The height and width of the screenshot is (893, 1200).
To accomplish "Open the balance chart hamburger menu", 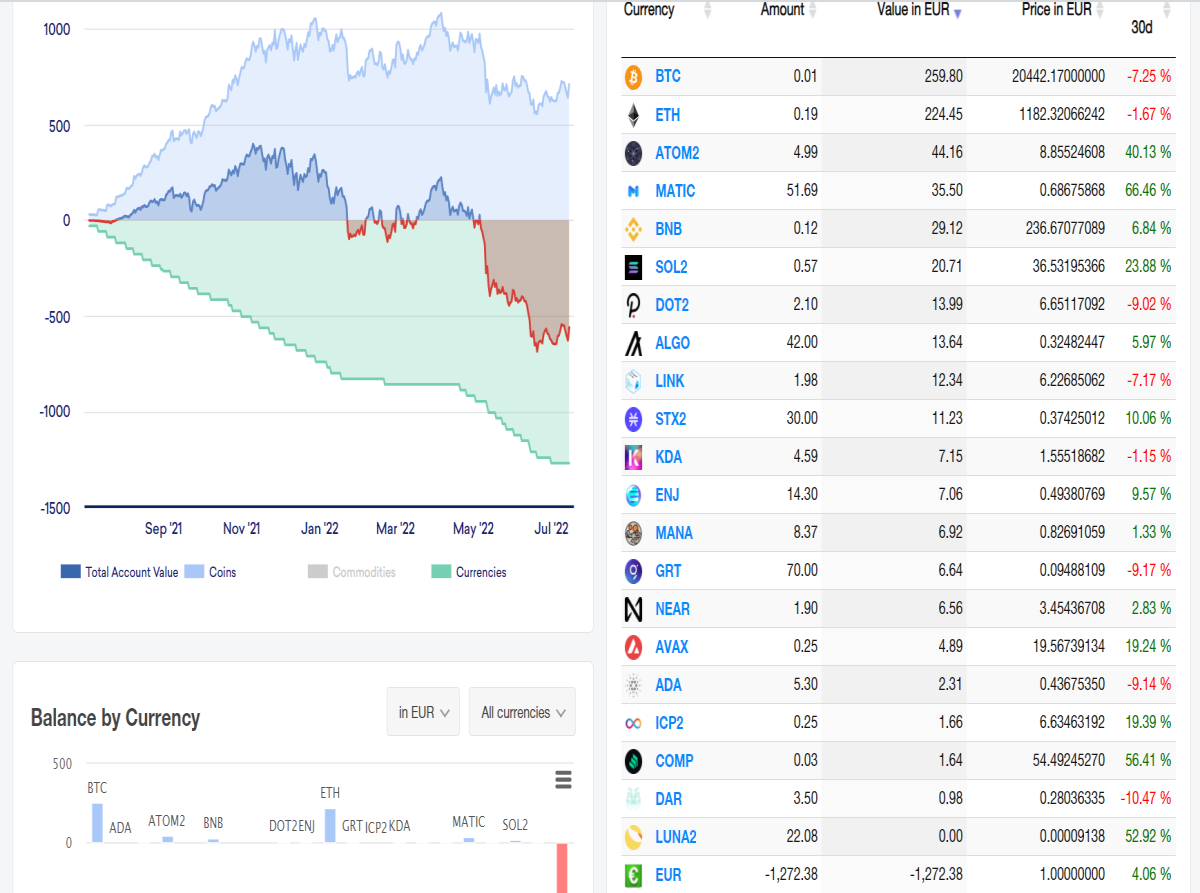I will click(563, 780).
